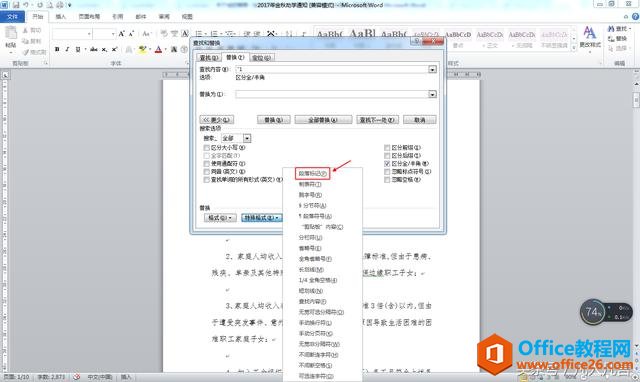Viewport: 640px width, 382px height.
Task: Open the font name dropdown in the ribbon
Action: [89, 34]
